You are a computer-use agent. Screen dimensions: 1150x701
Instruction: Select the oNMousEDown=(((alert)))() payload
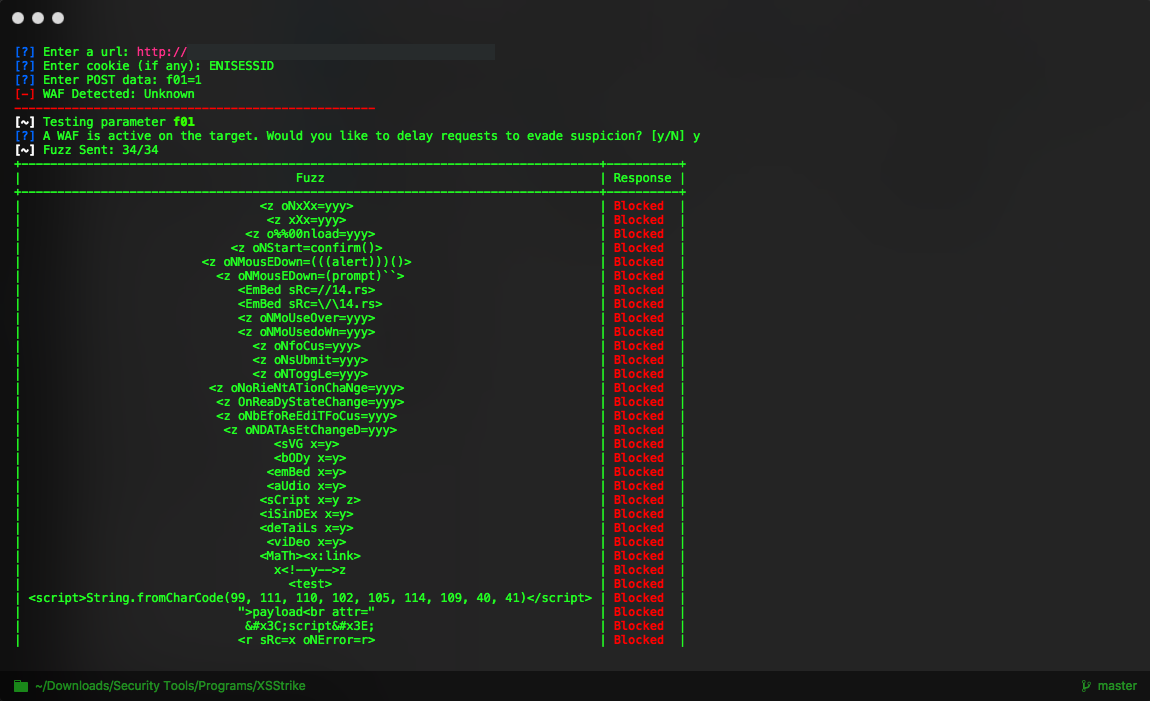306,262
